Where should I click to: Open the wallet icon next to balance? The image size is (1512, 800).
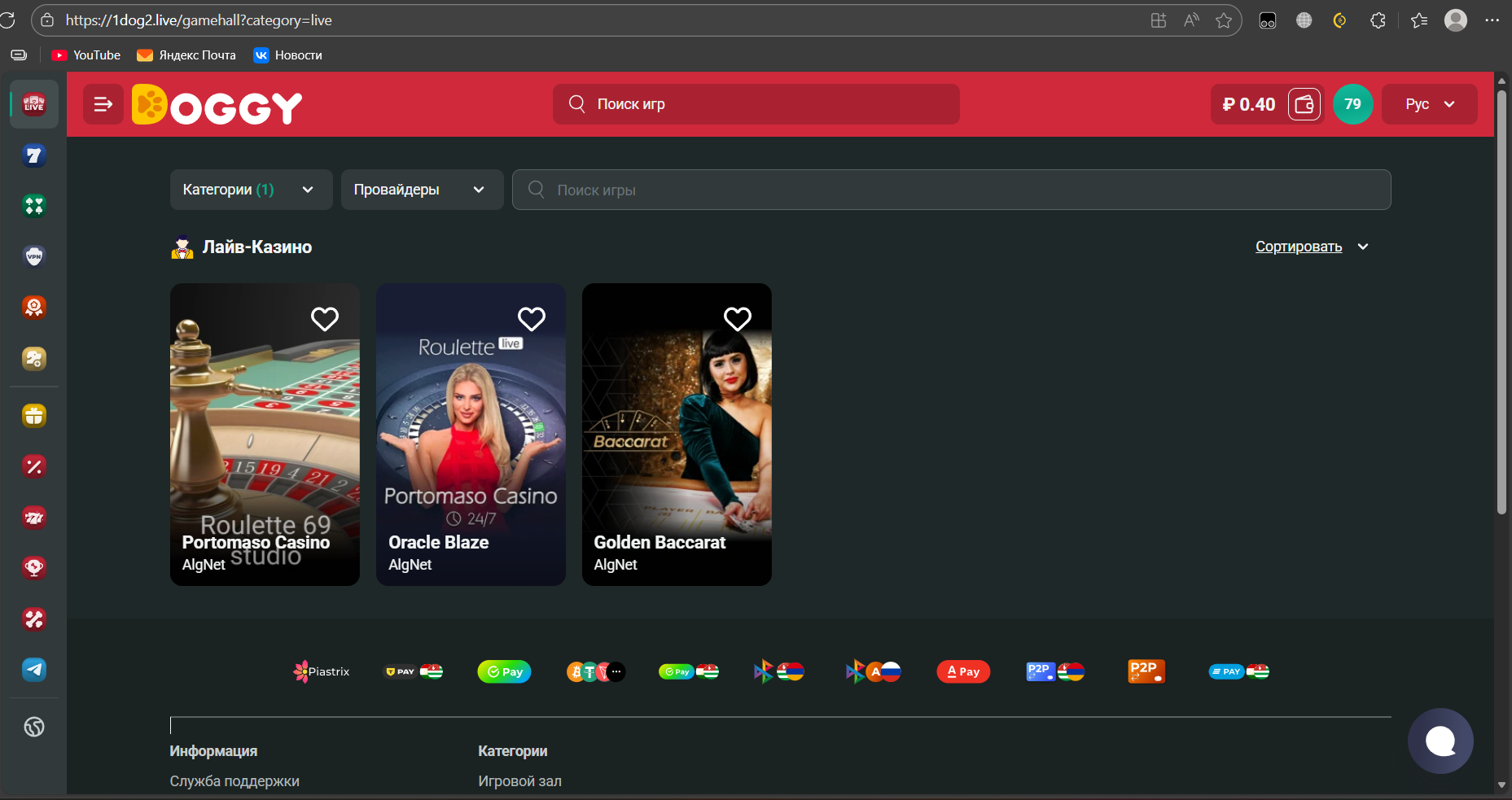pyautogui.click(x=1304, y=104)
